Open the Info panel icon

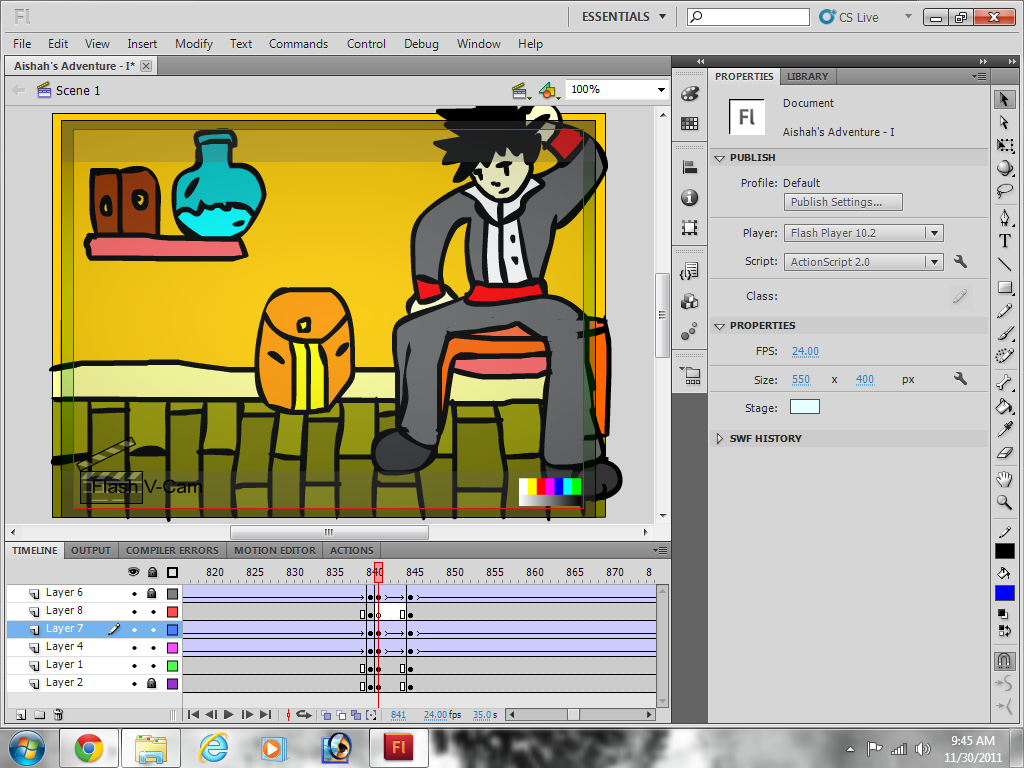(690, 197)
